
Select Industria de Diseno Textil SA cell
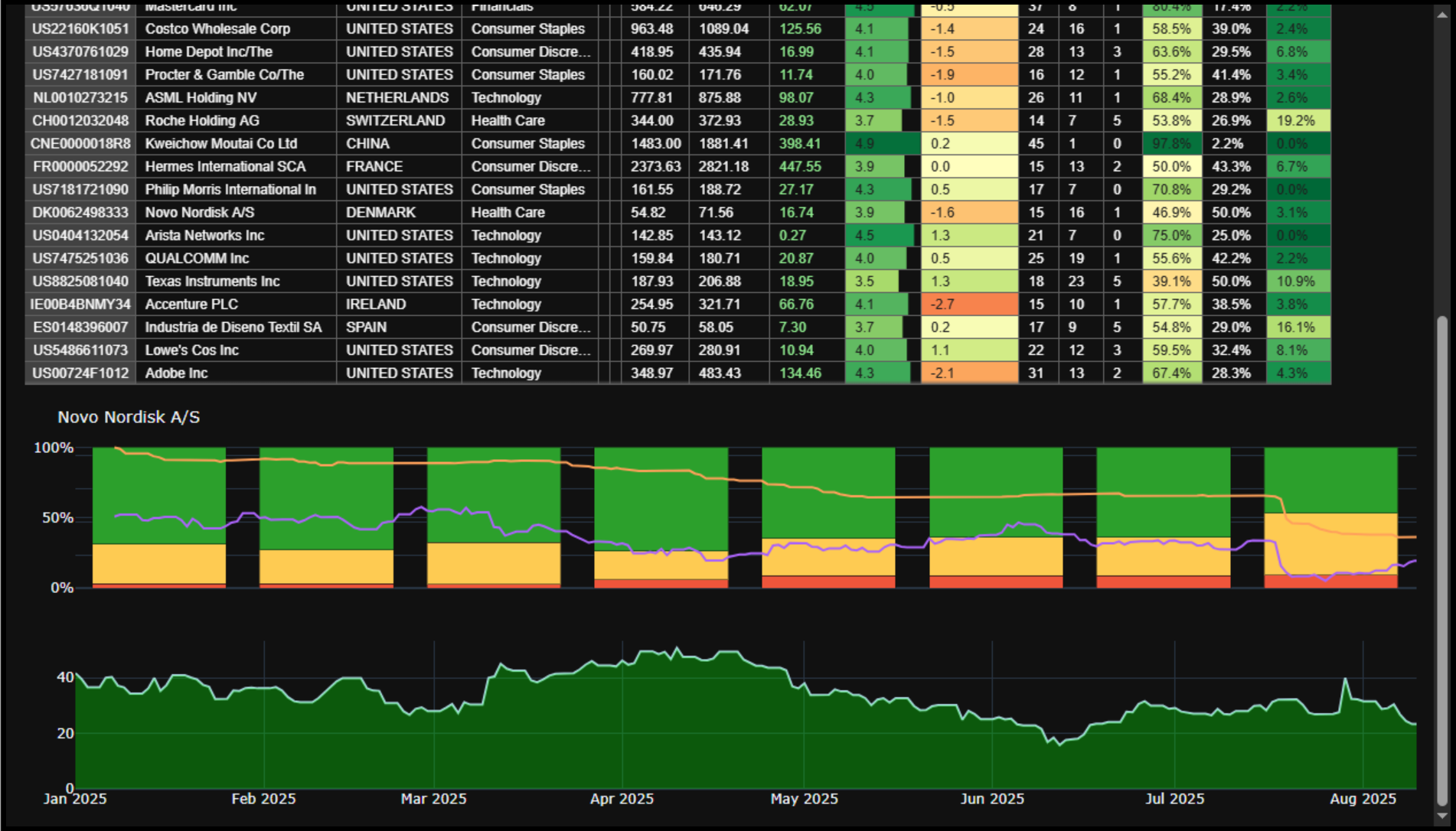coord(236,328)
